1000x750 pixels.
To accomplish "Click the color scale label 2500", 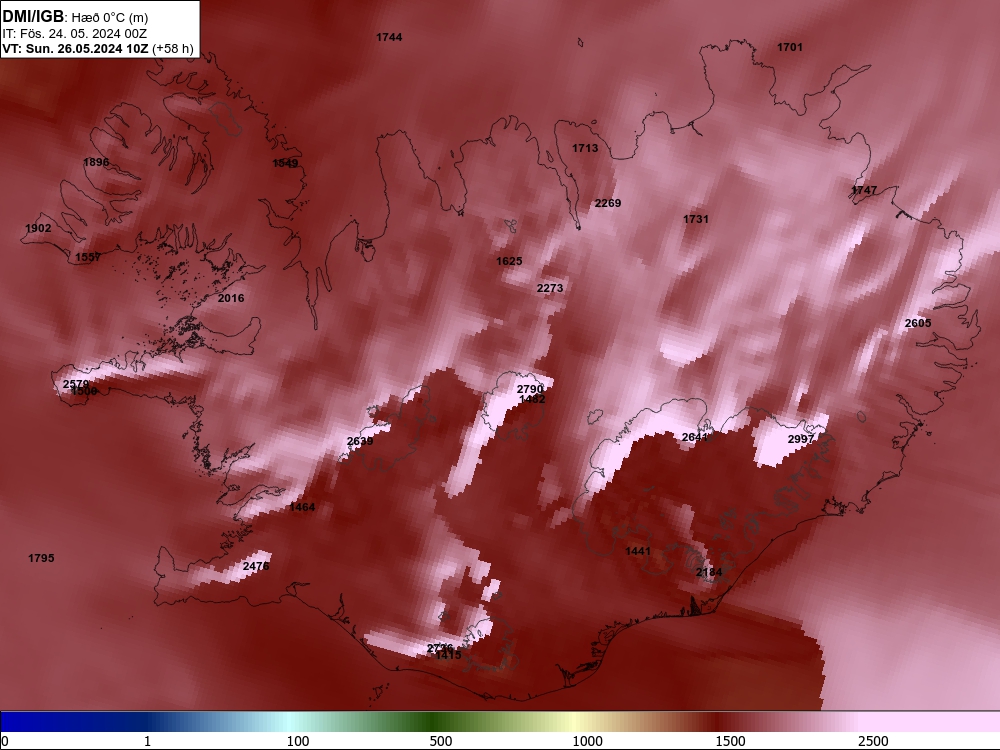I will click(x=873, y=741).
